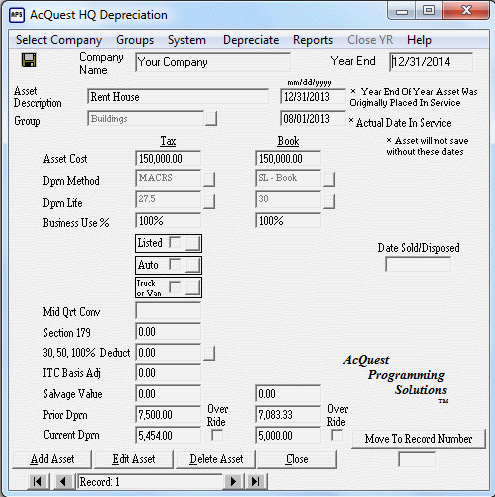Image resolution: width=495 pixels, height=497 pixels.
Task: Go to first record with navigation arrow
Action: [x=38, y=481]
